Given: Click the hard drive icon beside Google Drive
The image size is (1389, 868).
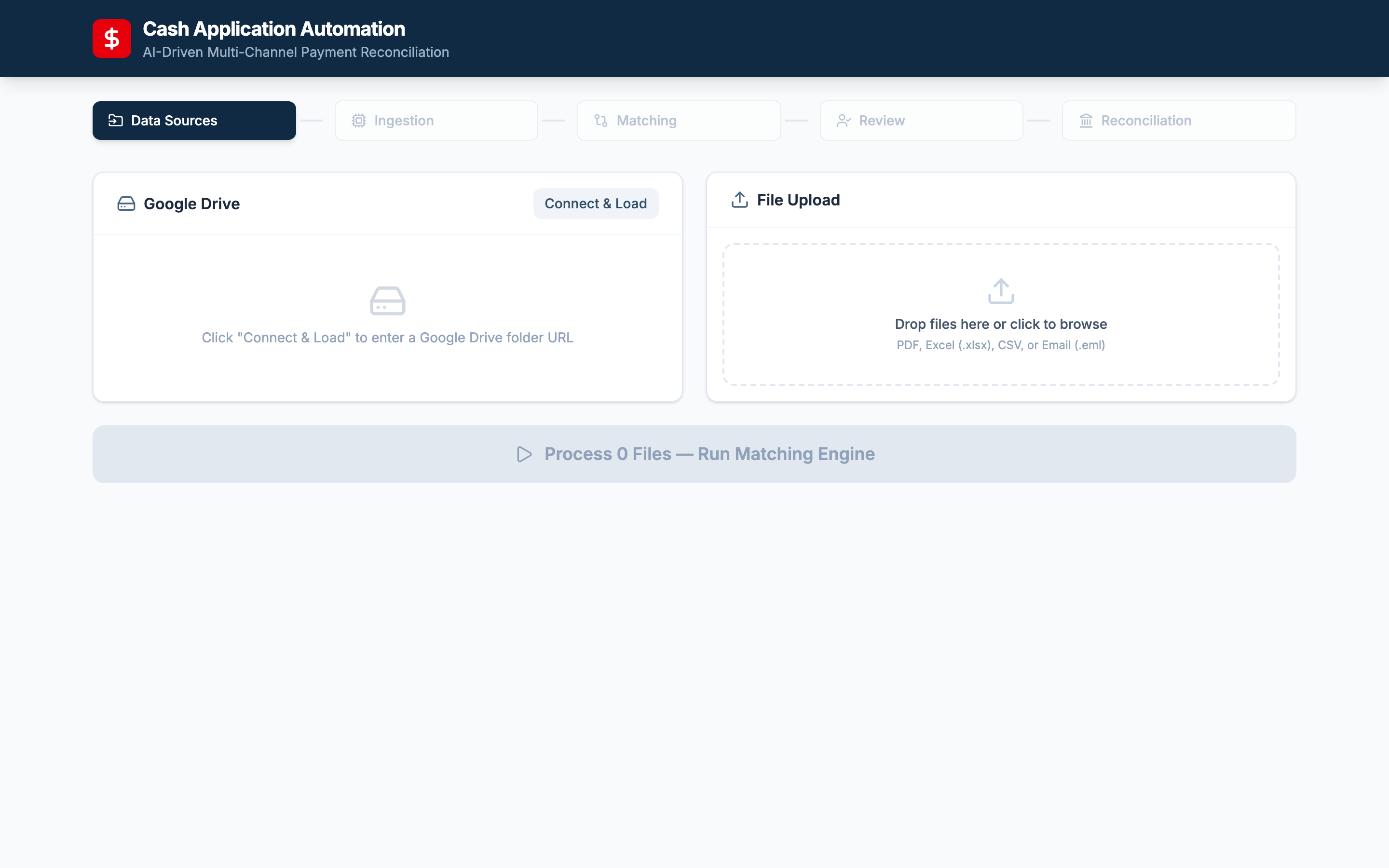Looking at the screenshot, I should coord(126,203).
